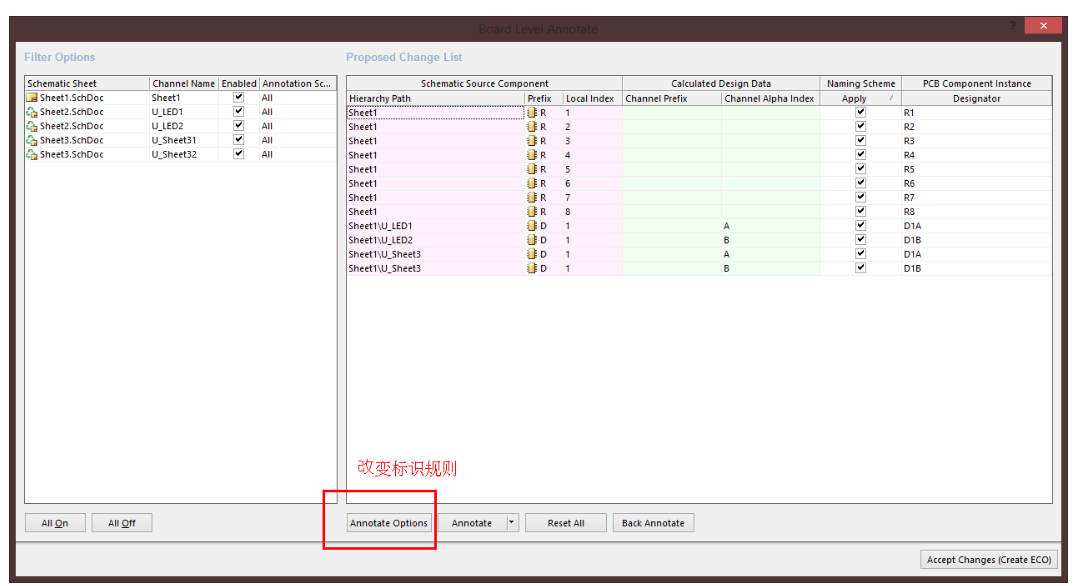Uncheck the Enabled checkbox for U_LED1

(x=237, y=111)
